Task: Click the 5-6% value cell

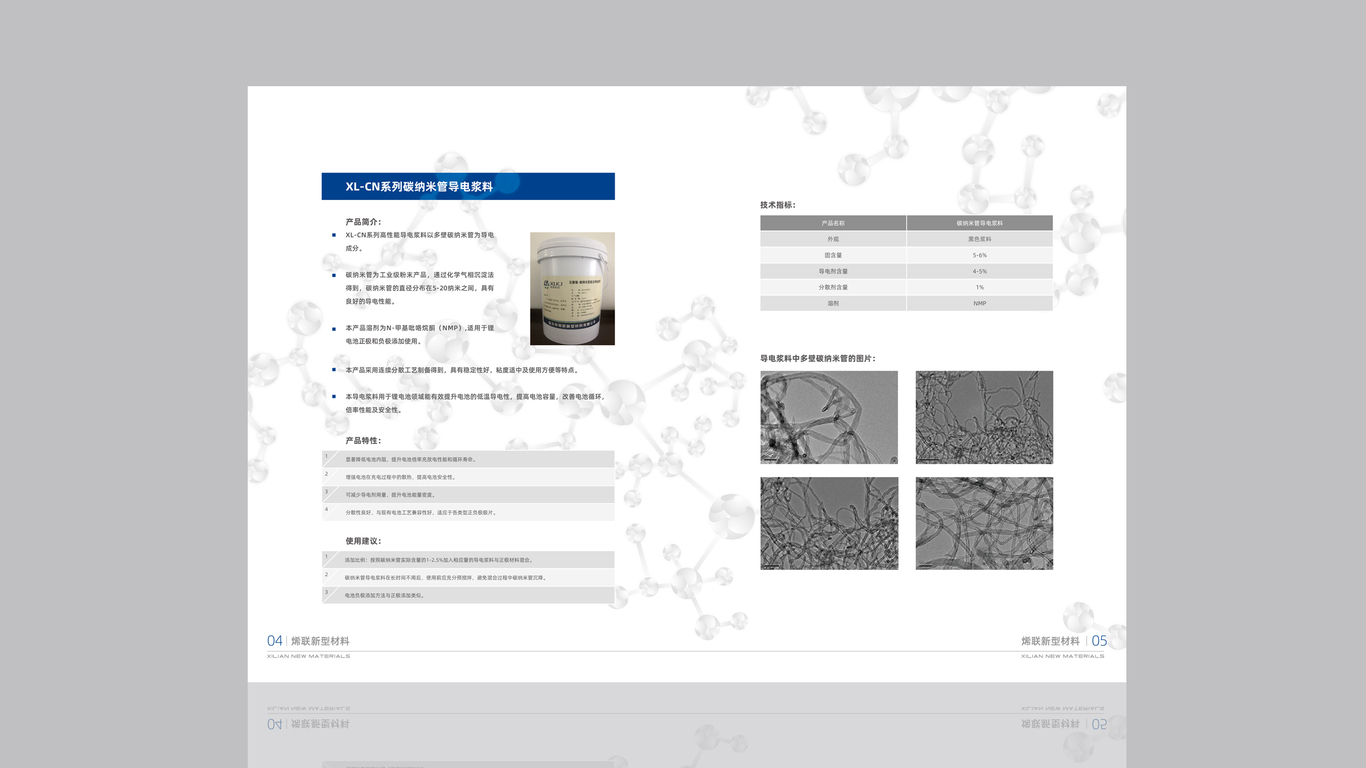Action: 980,255
